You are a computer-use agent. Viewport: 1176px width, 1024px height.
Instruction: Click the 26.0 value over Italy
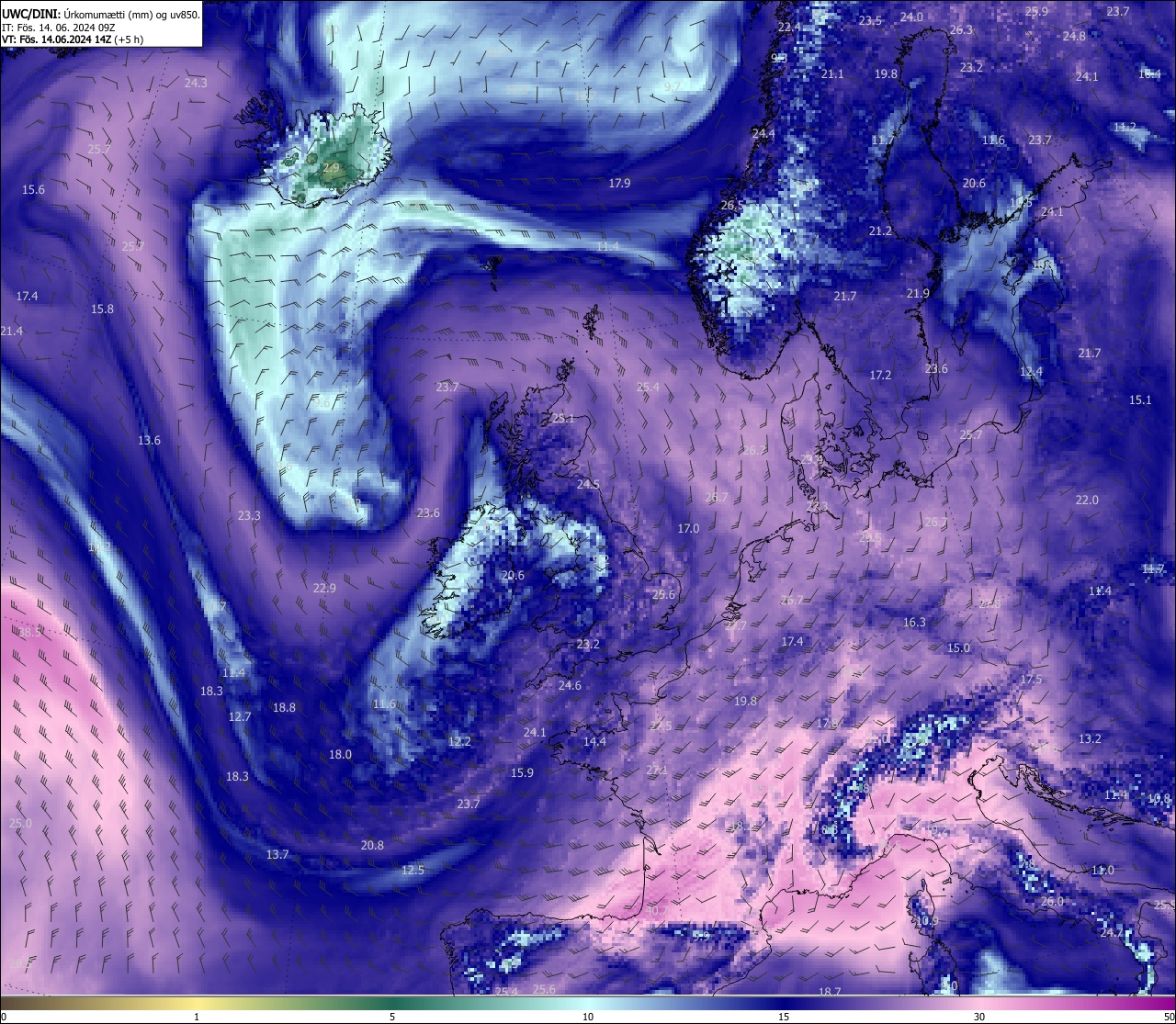tap(1052, 901)
